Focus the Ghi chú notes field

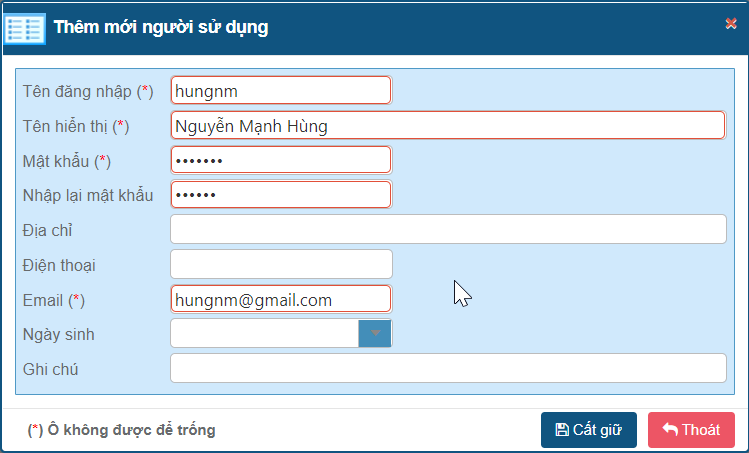[447, 368]
